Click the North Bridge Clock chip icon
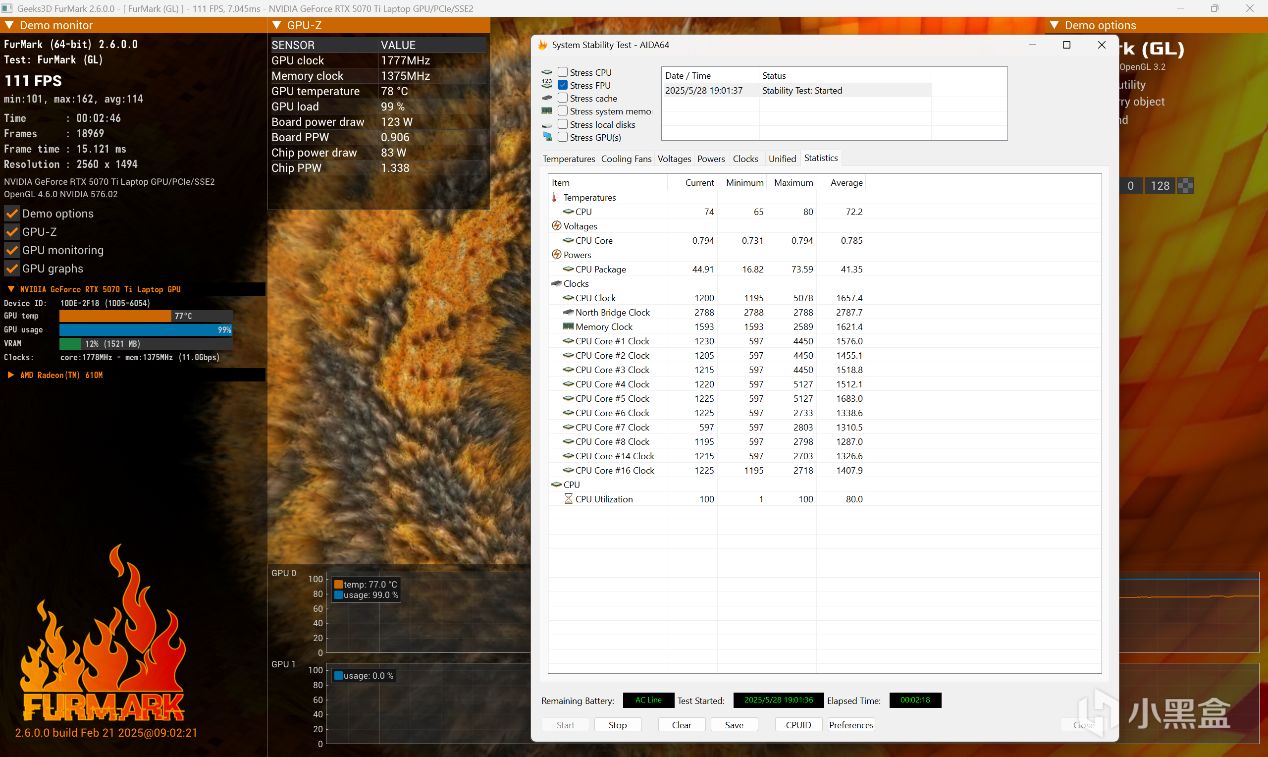 tap(568, 313)
